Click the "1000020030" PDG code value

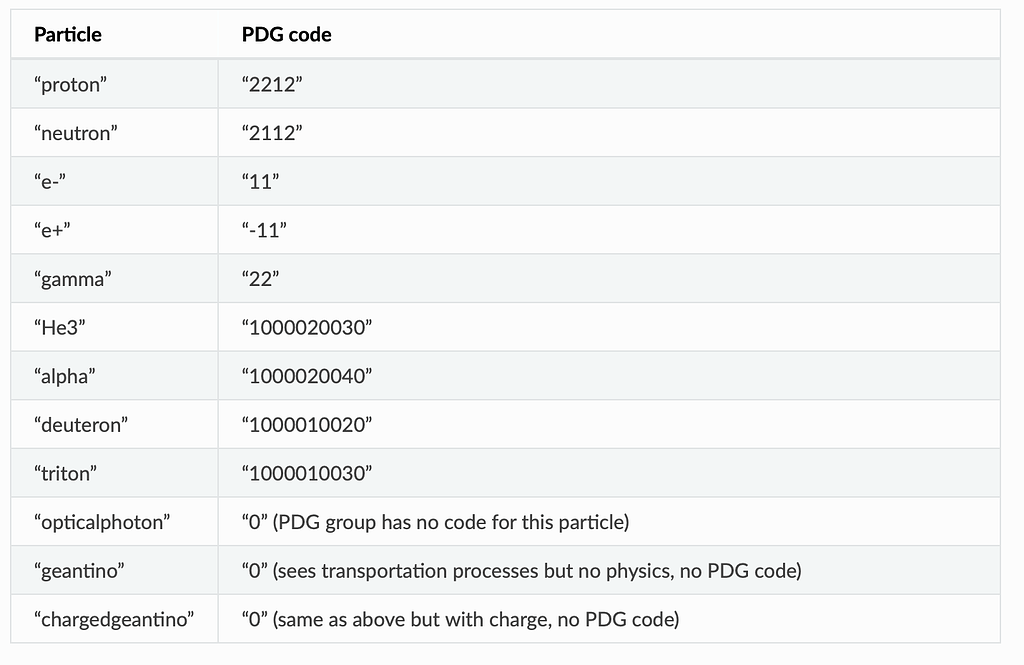tap(307, 327)
